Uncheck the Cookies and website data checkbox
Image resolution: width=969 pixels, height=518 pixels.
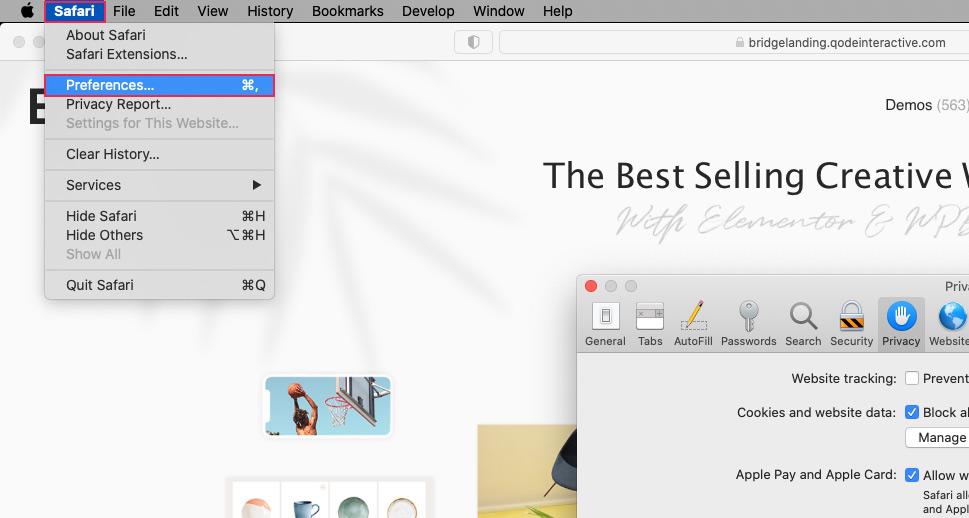pyautogui.click(x=912, y=412)
